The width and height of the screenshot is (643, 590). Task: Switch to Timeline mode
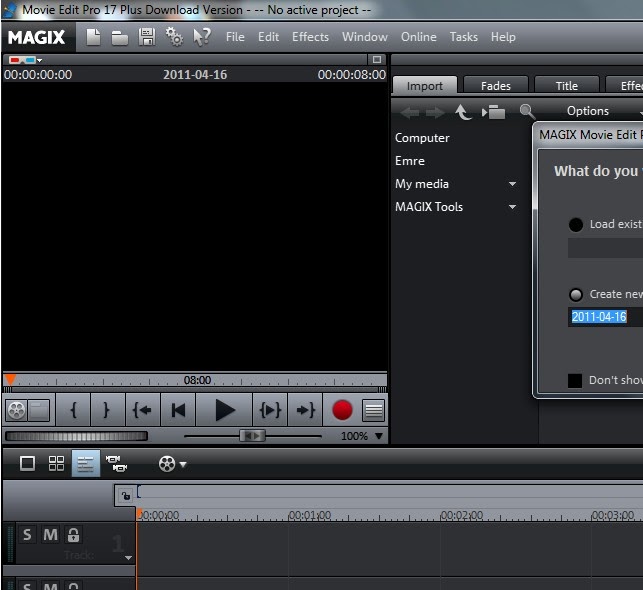pos(86,464)
